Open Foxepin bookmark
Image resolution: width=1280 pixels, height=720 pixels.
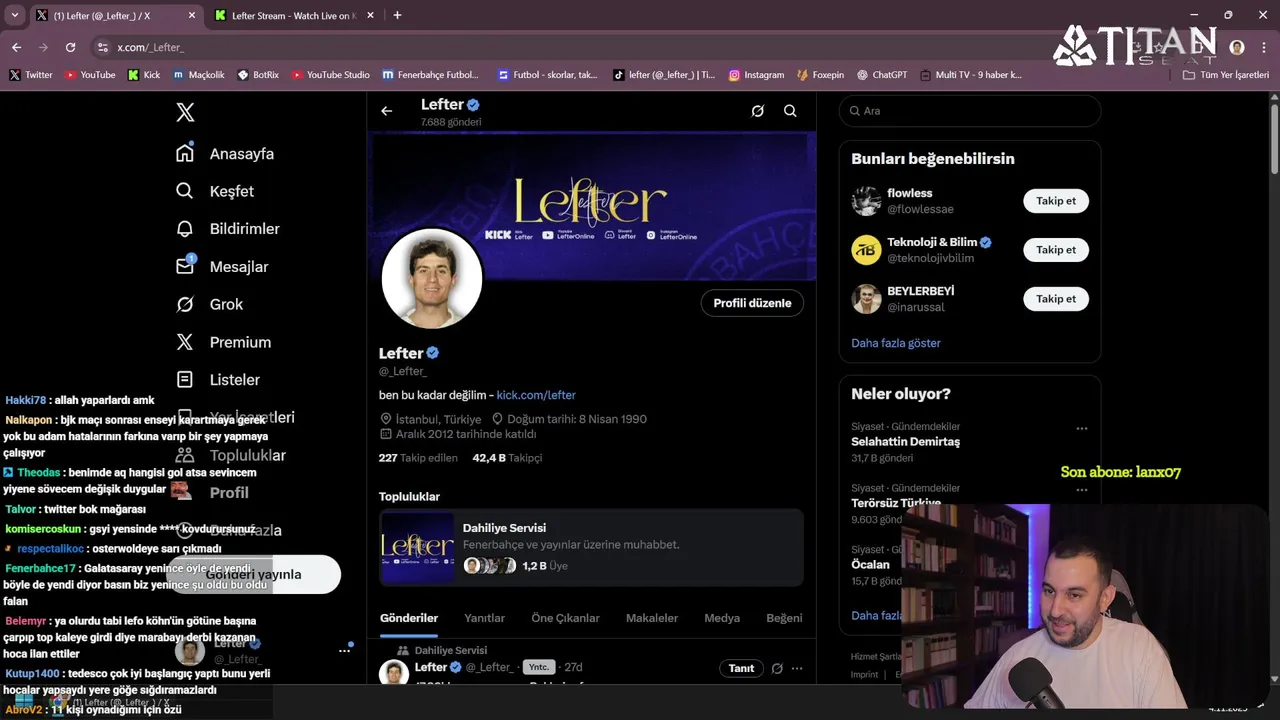click(x=821, y=75)
